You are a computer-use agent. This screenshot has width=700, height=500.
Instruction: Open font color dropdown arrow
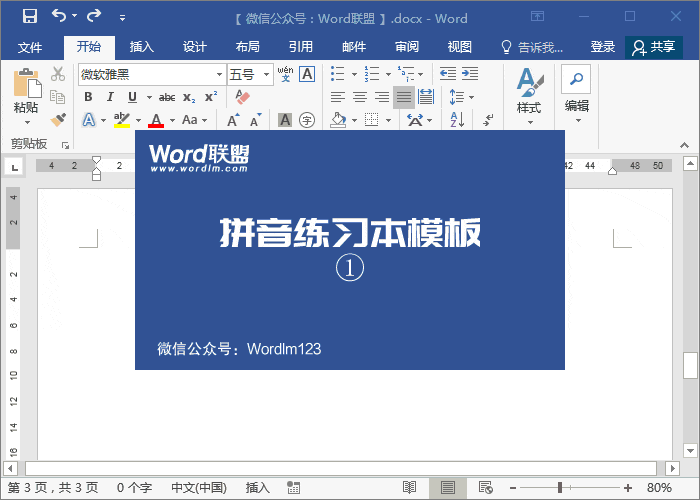(172, 120)
